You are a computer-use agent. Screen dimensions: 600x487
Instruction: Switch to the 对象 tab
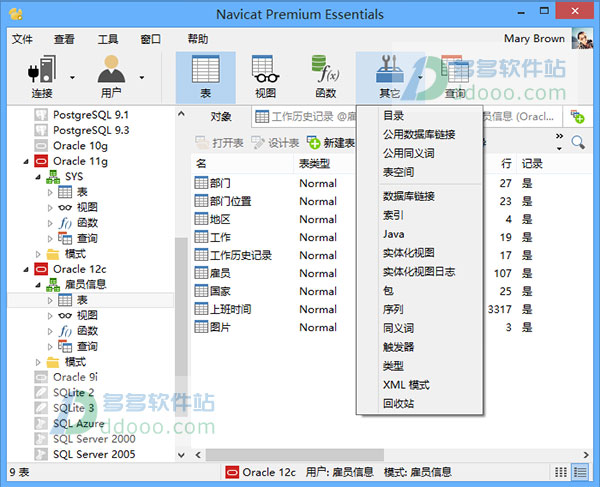point(221,117)
